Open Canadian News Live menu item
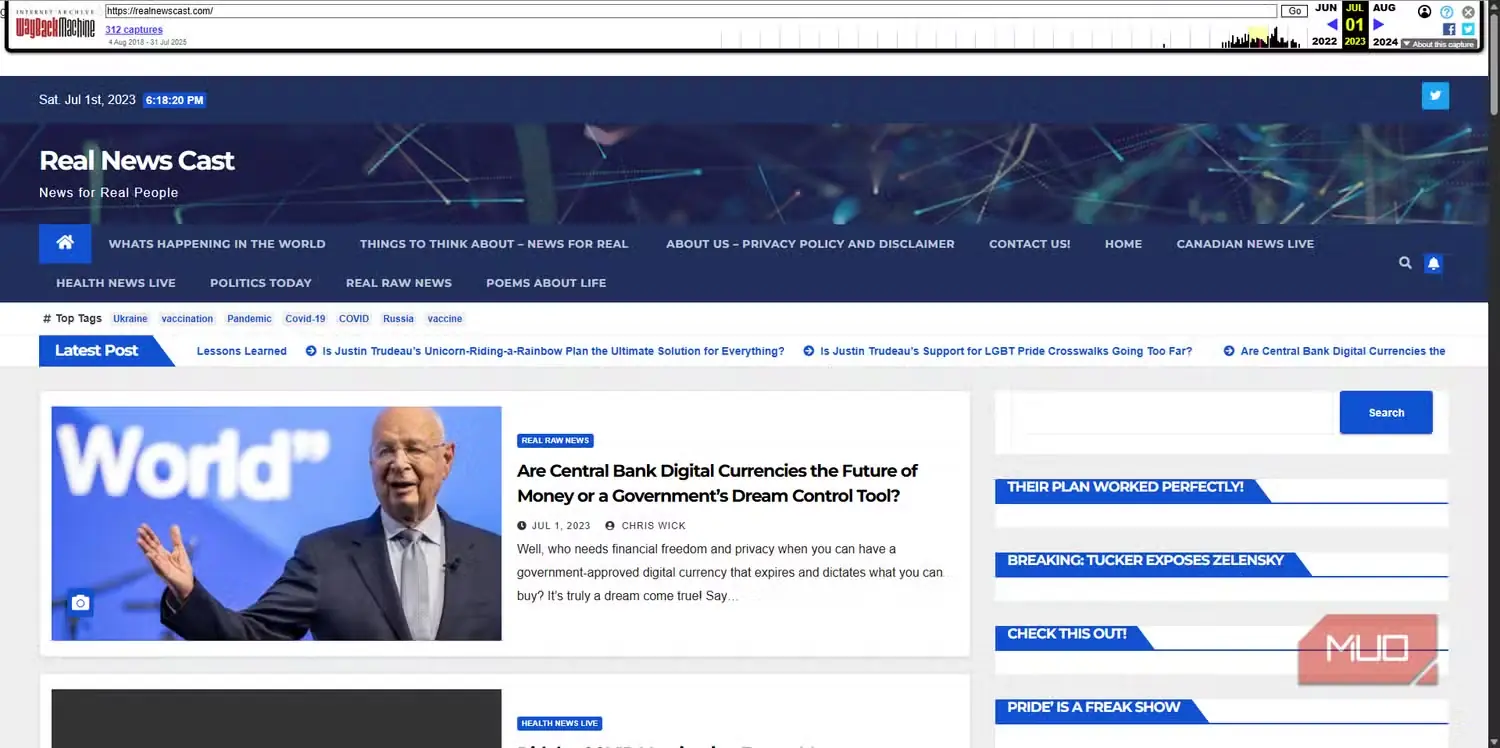This screenshot has width=1500, height=748. (1245, 244)
